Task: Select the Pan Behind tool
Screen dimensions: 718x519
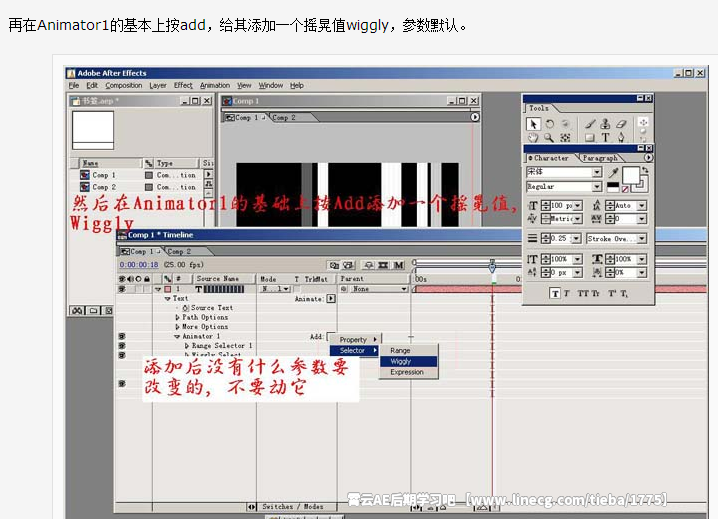Action: pos(565,137)
